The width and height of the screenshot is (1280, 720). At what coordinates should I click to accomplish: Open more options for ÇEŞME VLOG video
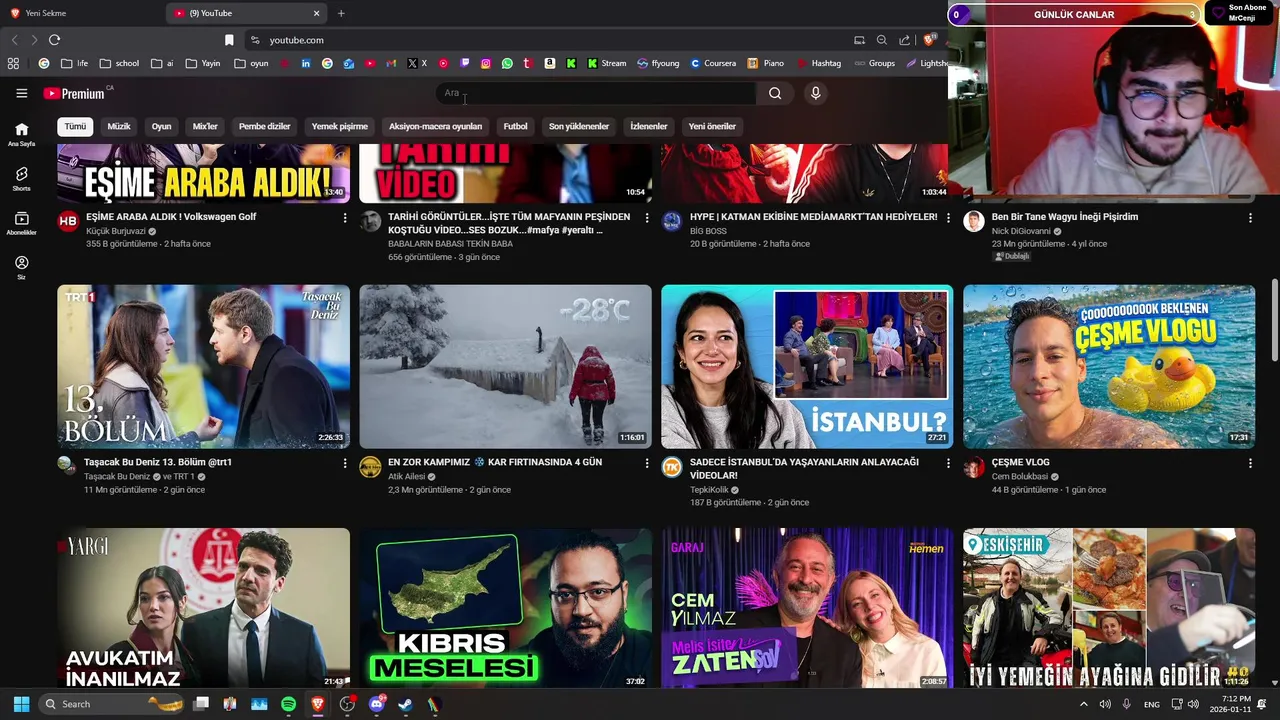pyautogui.click(x=1250, y=463)
